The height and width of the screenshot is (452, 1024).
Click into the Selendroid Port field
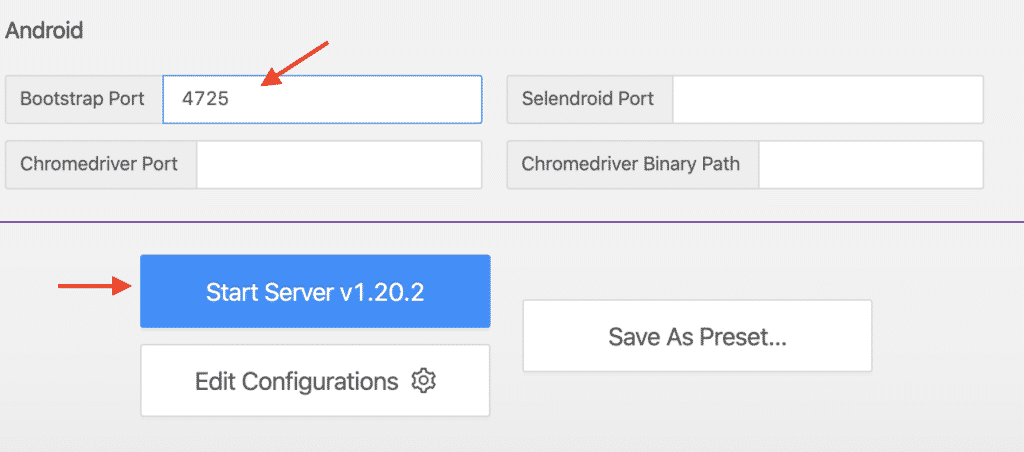coord(828,99)
